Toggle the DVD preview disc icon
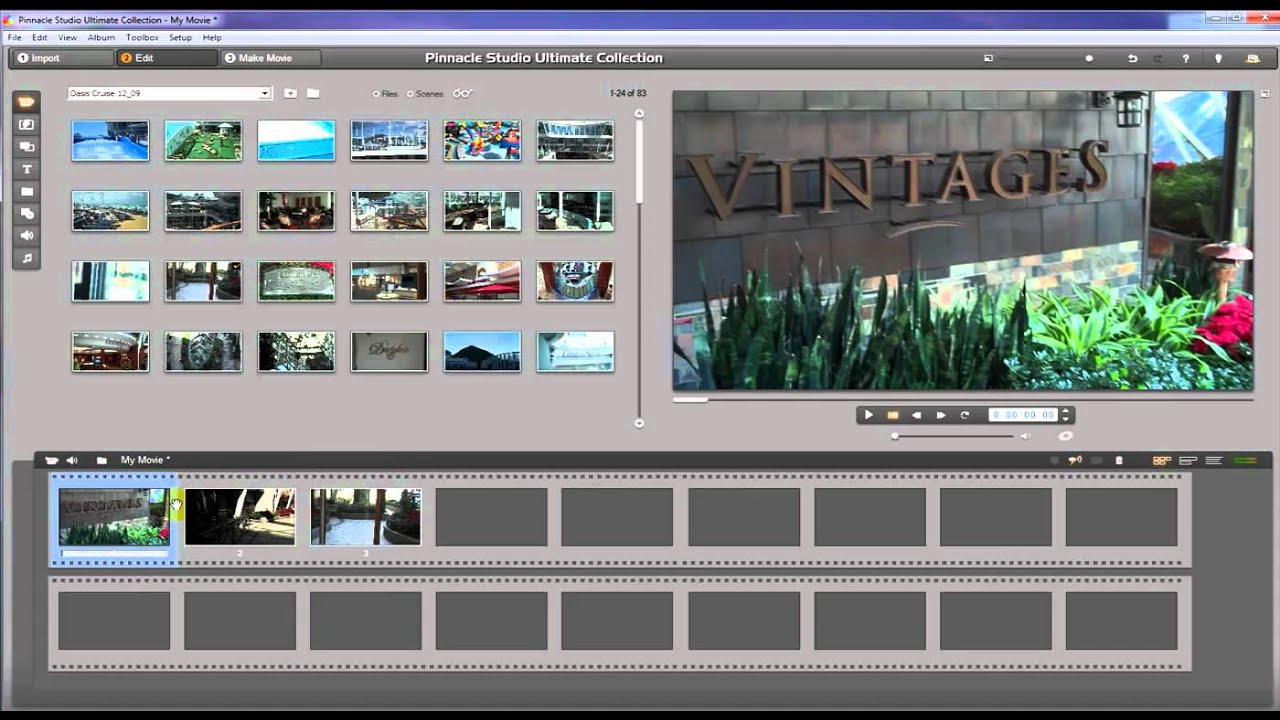 pyautogui.click(x=1065, y=436)
